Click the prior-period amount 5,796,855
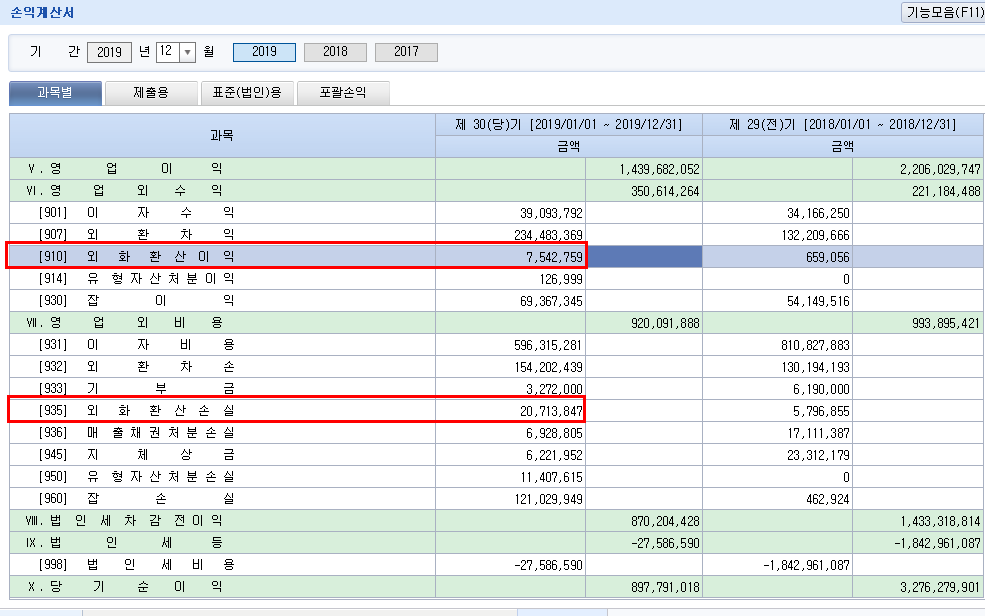The width and height of the screenshot is (985, 616). pos(821,411)
